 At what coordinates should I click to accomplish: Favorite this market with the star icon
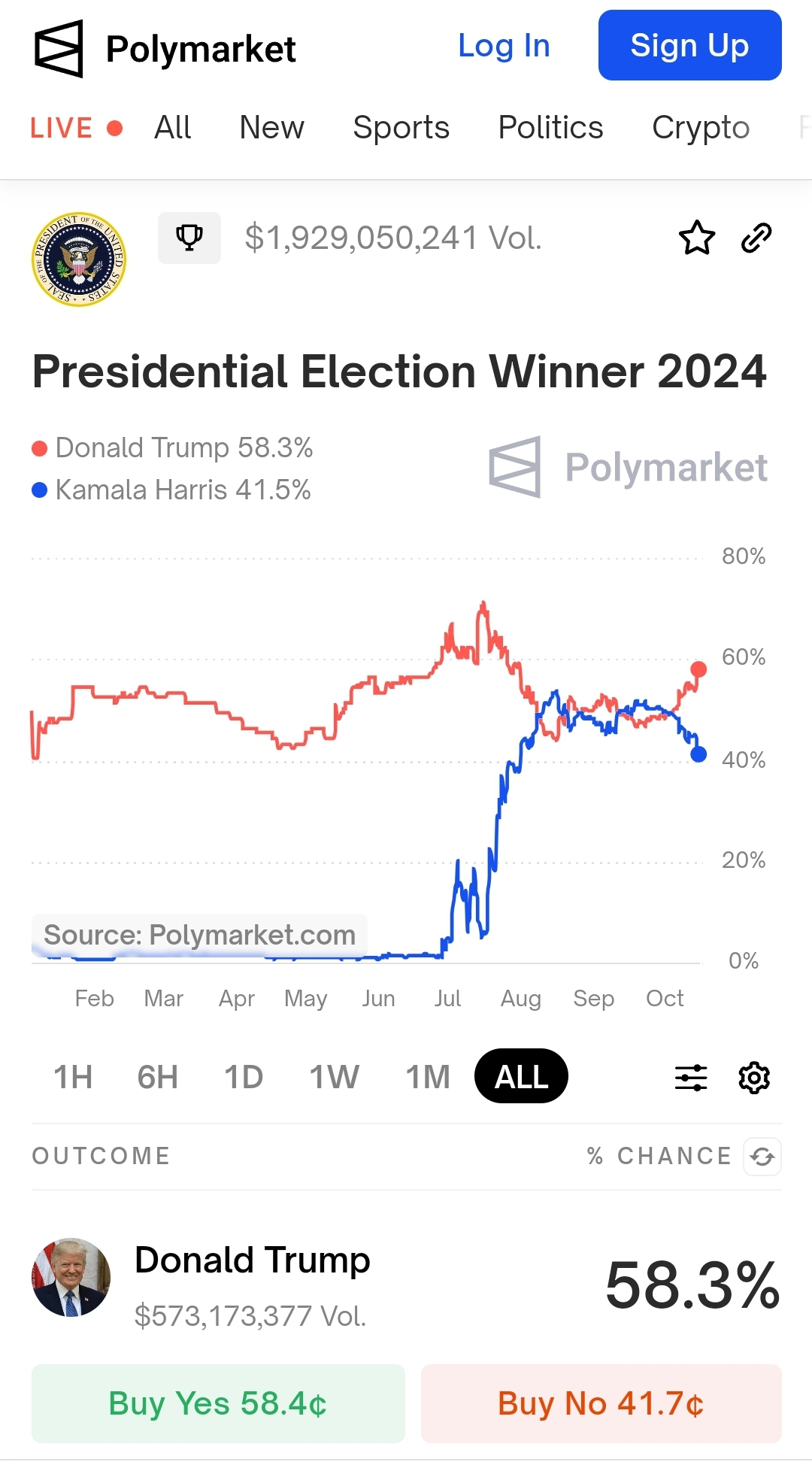coord(697,238)
